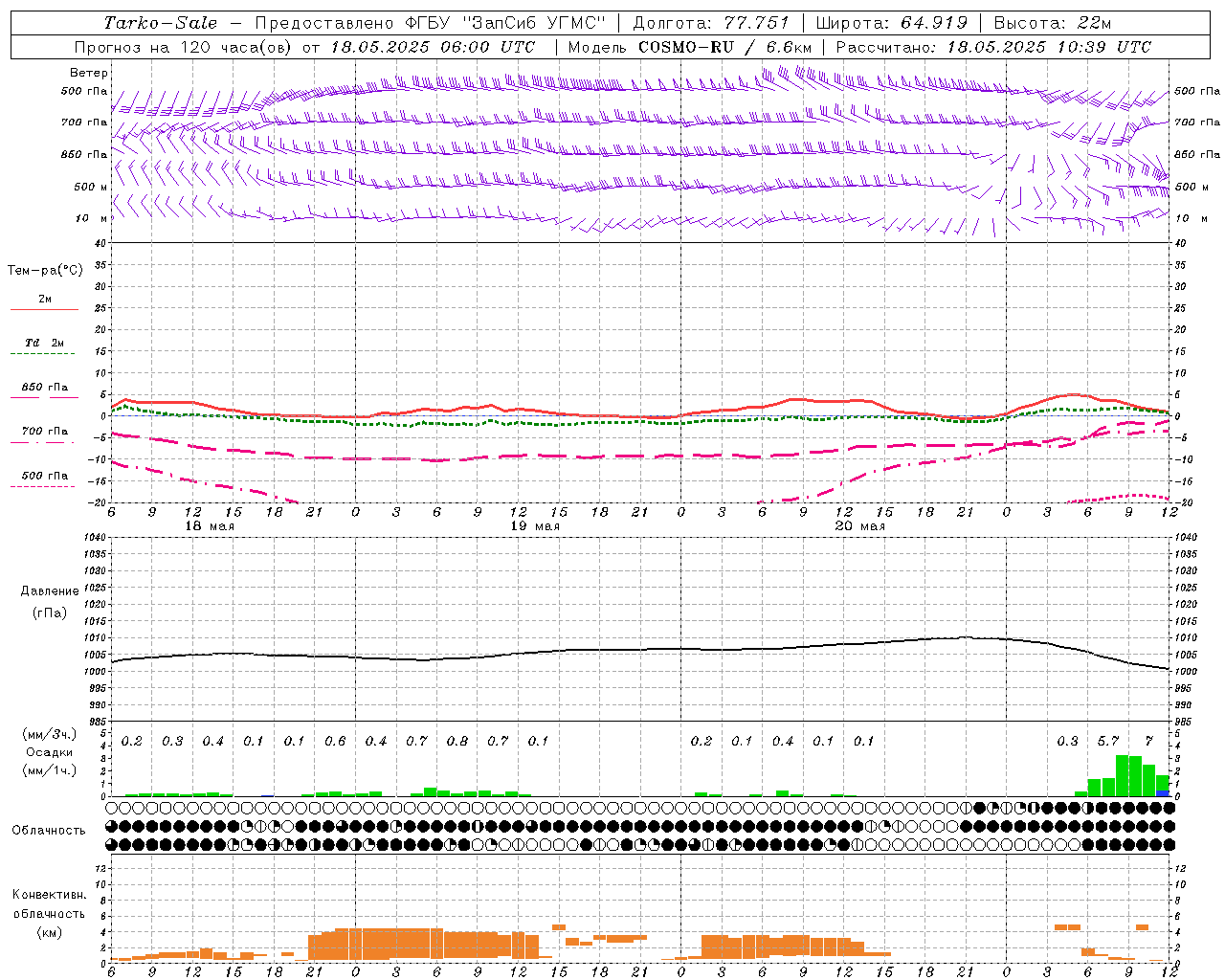
Task: Click the "0.6" three-hour precipitation value
Action: click(335, 742)
